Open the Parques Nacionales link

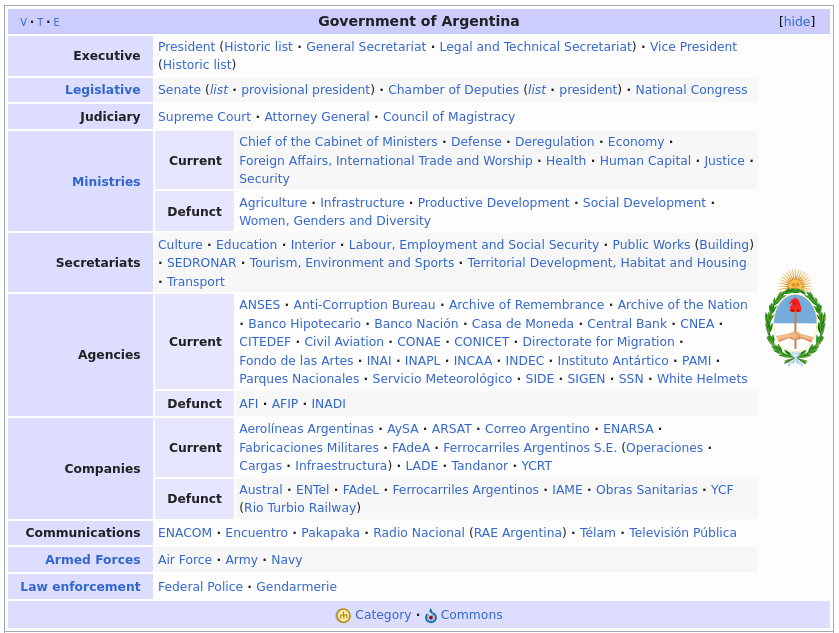click(299, 378)
